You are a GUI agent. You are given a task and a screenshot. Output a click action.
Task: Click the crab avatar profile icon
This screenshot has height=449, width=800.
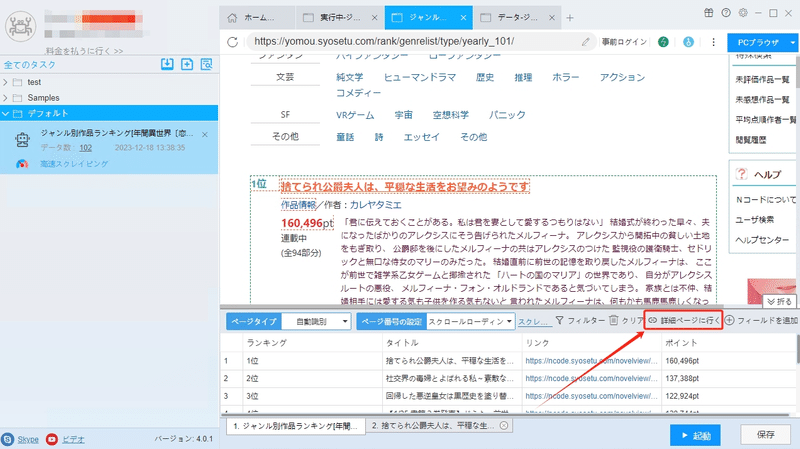click(x=20, y=26)
